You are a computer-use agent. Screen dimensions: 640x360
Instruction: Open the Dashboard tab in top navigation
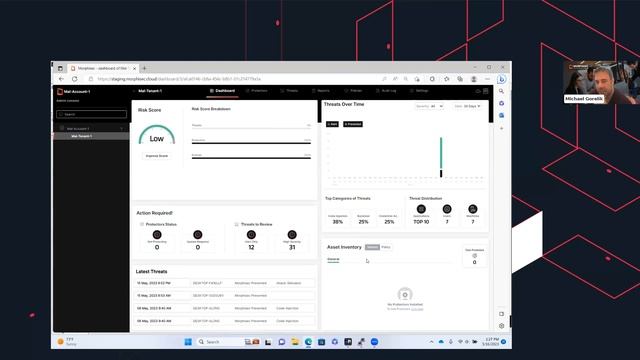(x=222, y=91)
